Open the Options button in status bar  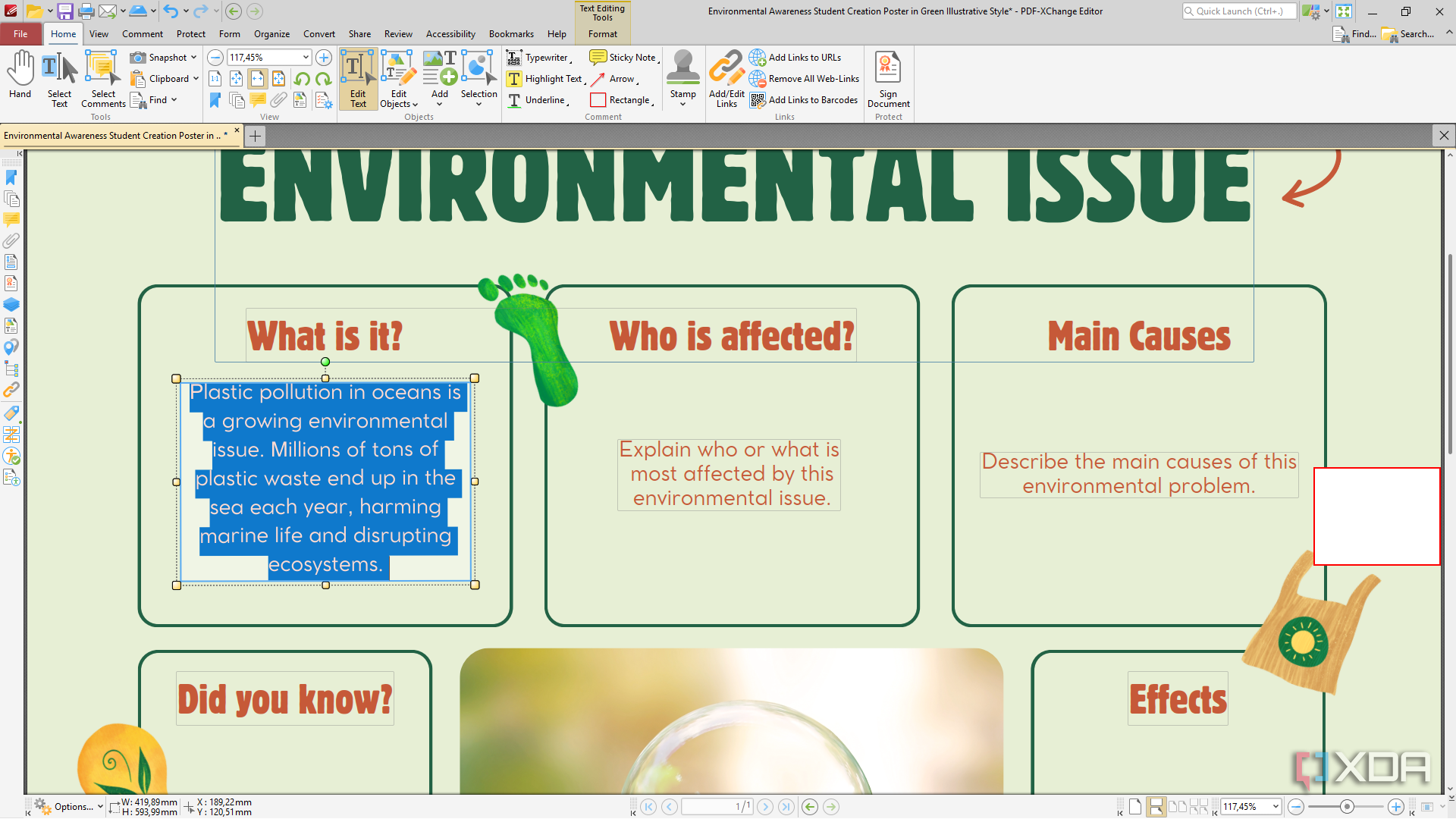pos(68,807)
